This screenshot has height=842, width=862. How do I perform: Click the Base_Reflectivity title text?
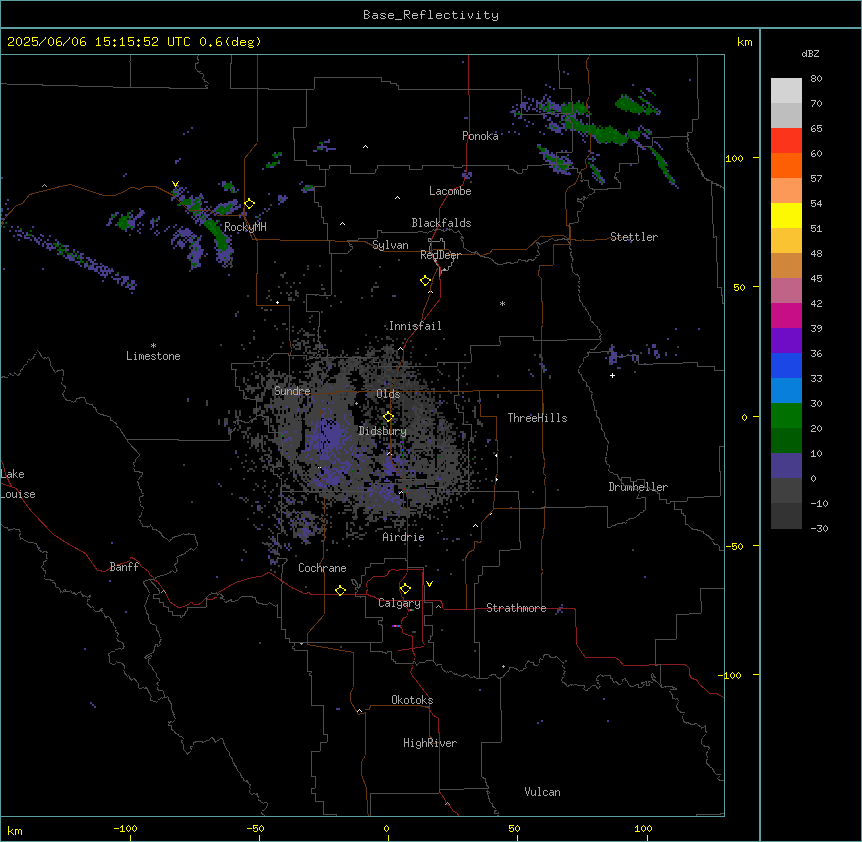[x=431, y=15]
